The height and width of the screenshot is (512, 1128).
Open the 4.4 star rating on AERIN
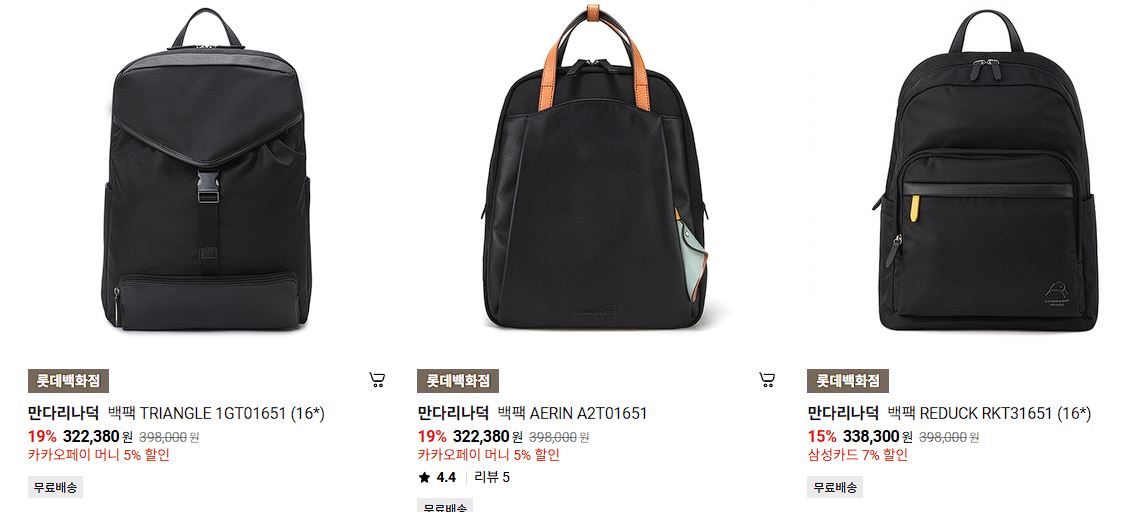[x=437, y=477]
